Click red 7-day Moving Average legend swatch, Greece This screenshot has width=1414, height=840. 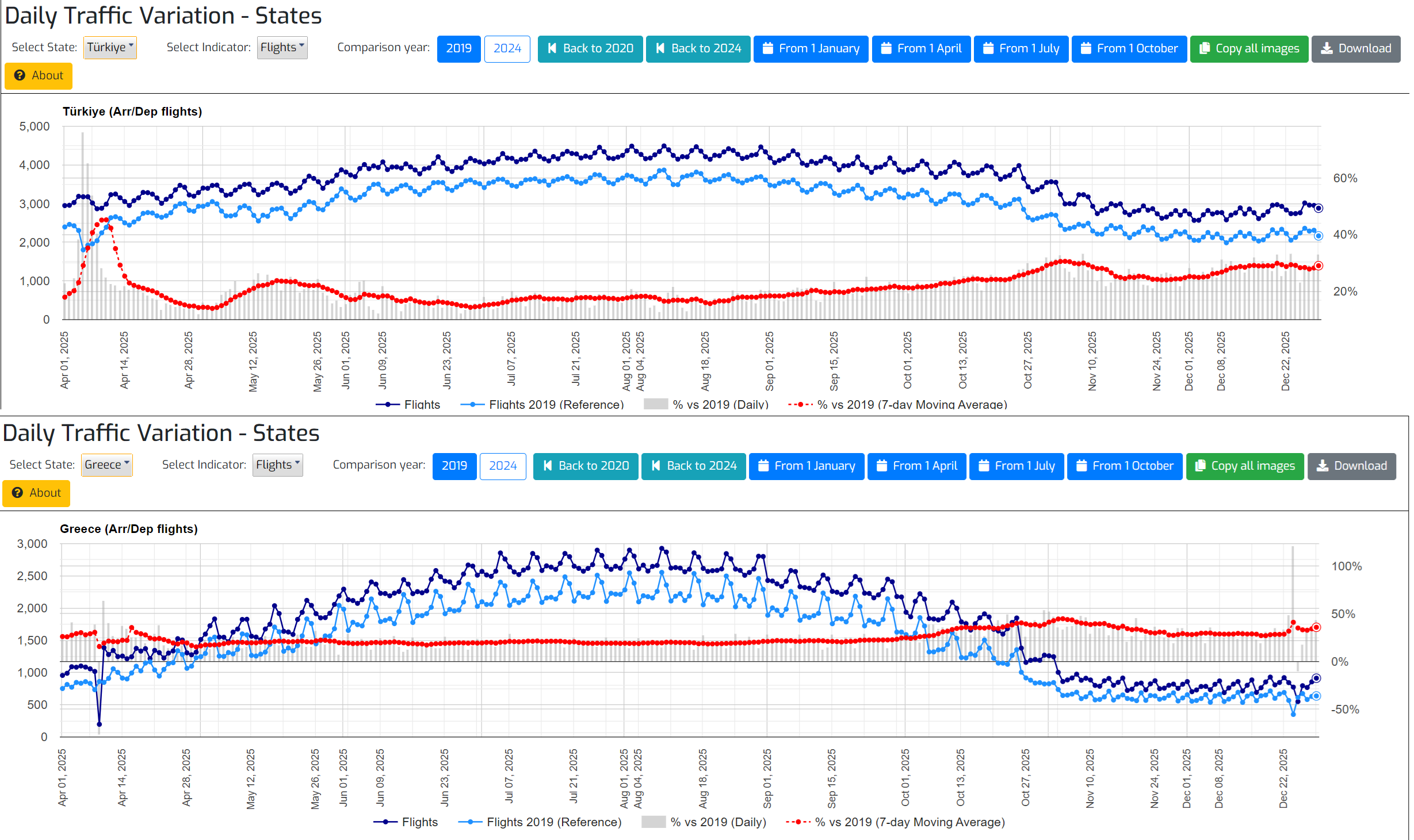[x=798, y=822]
